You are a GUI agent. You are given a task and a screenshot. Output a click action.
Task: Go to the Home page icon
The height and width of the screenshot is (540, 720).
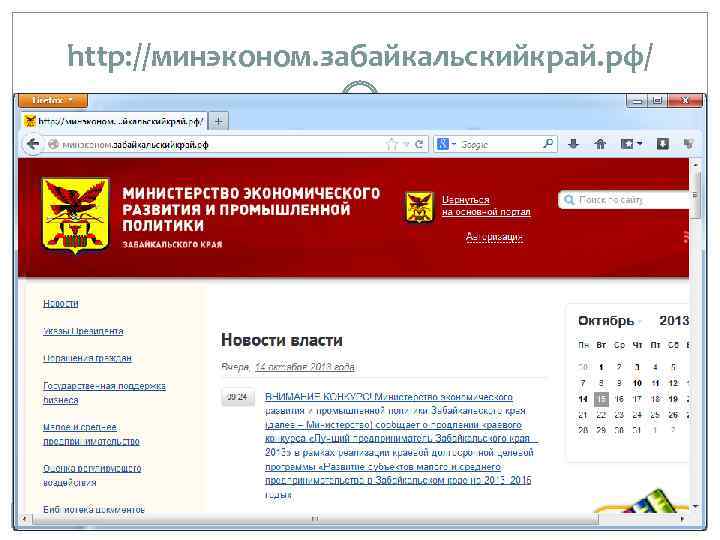600,144
